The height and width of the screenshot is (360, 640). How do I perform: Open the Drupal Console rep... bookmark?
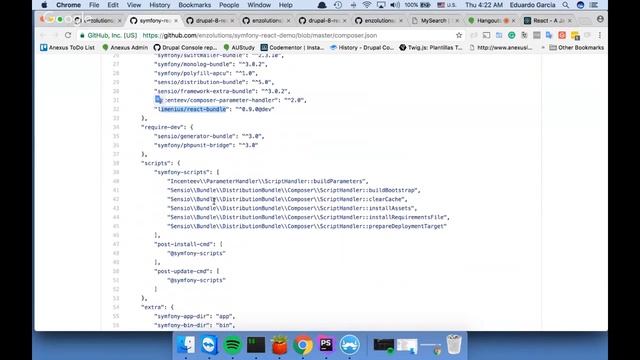(185, 48)
